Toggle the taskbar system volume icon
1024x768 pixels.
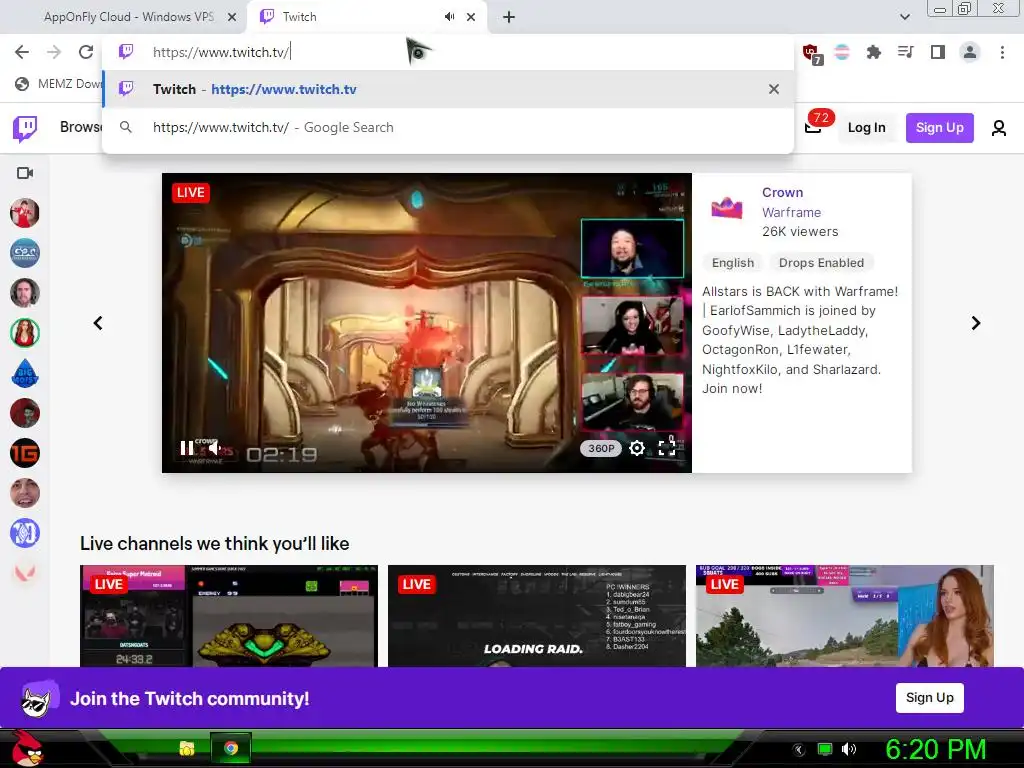tap(848, 749)
